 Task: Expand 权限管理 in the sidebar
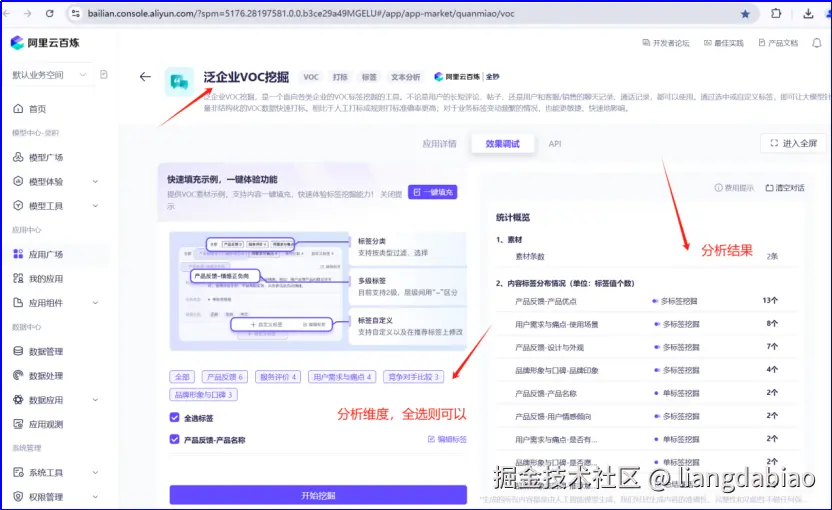[95, 497]
